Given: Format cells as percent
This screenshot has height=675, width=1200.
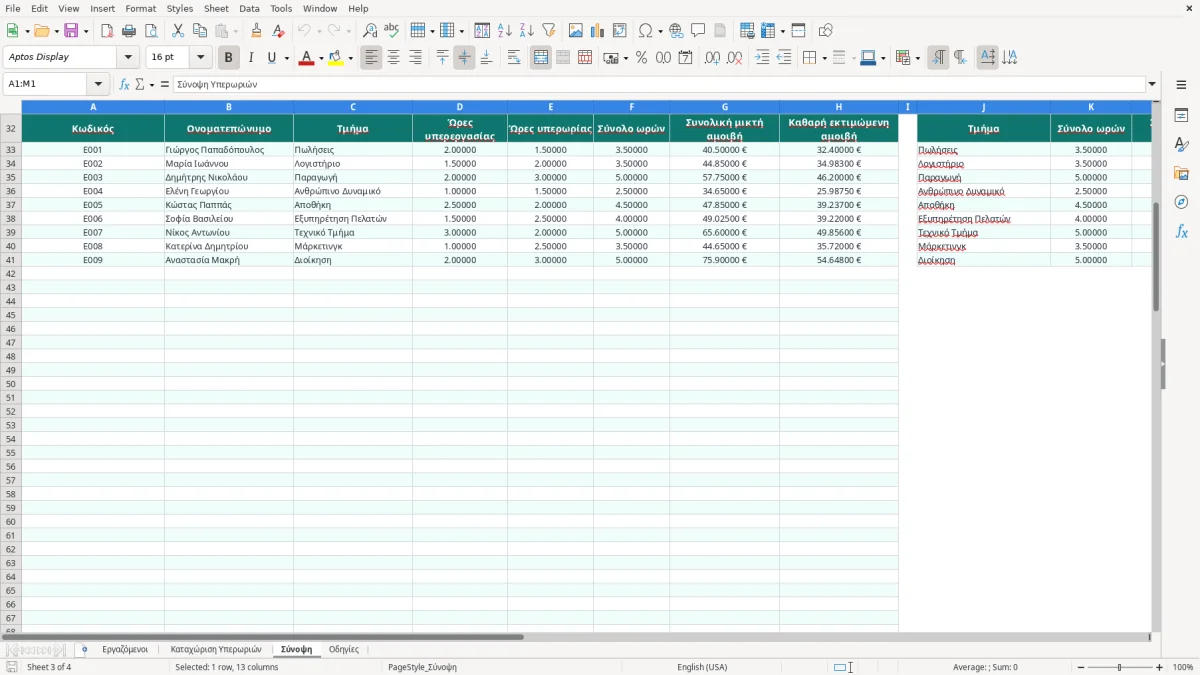Looking at the screenshot, I should point(641,58).
